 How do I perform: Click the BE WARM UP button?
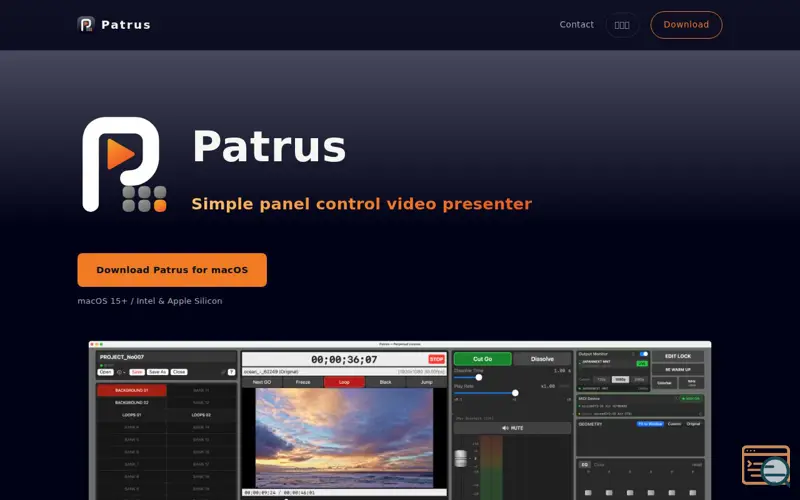(x=678, y=369)
